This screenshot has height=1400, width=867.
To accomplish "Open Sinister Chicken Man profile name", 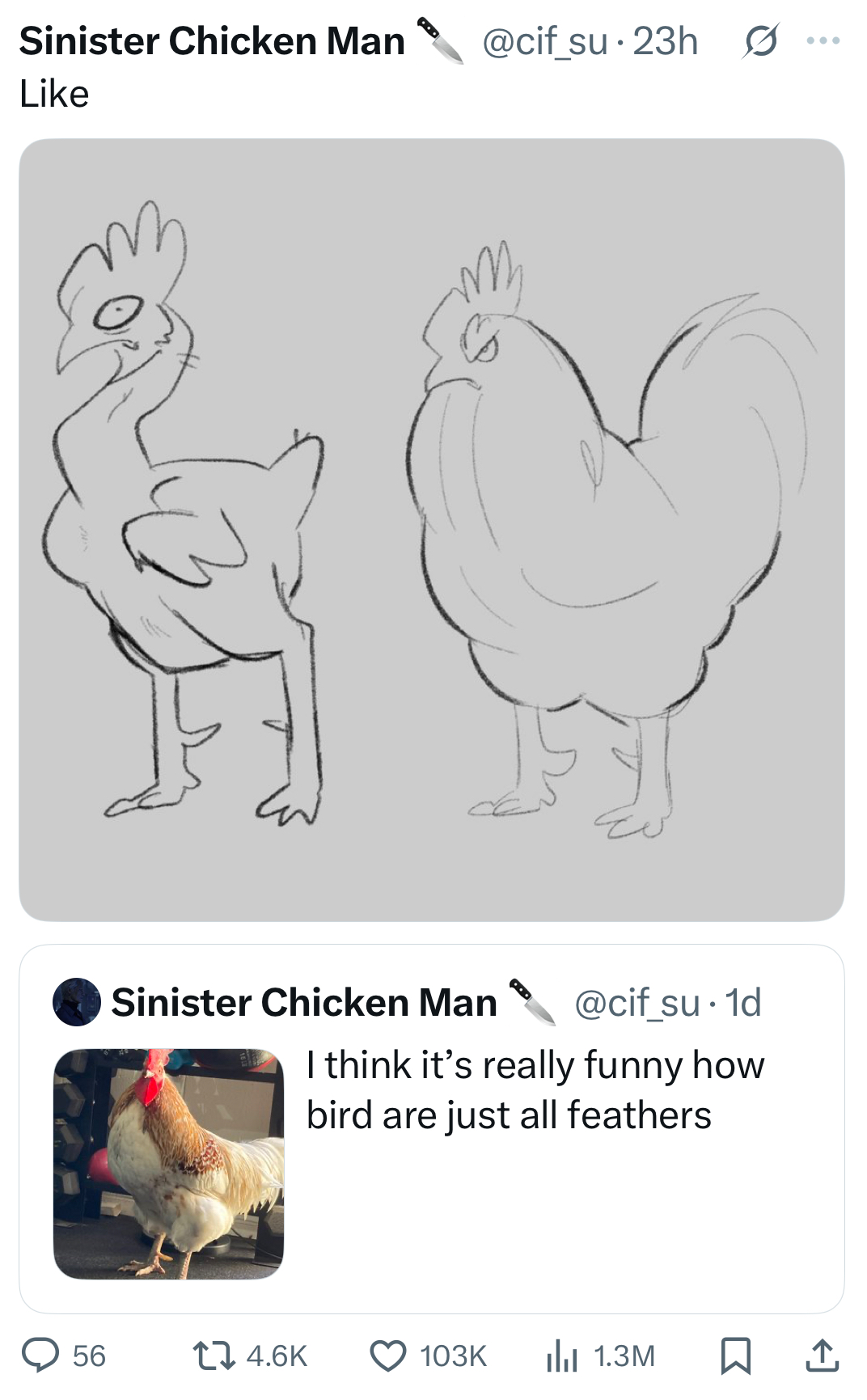I will tap(212, 40).
